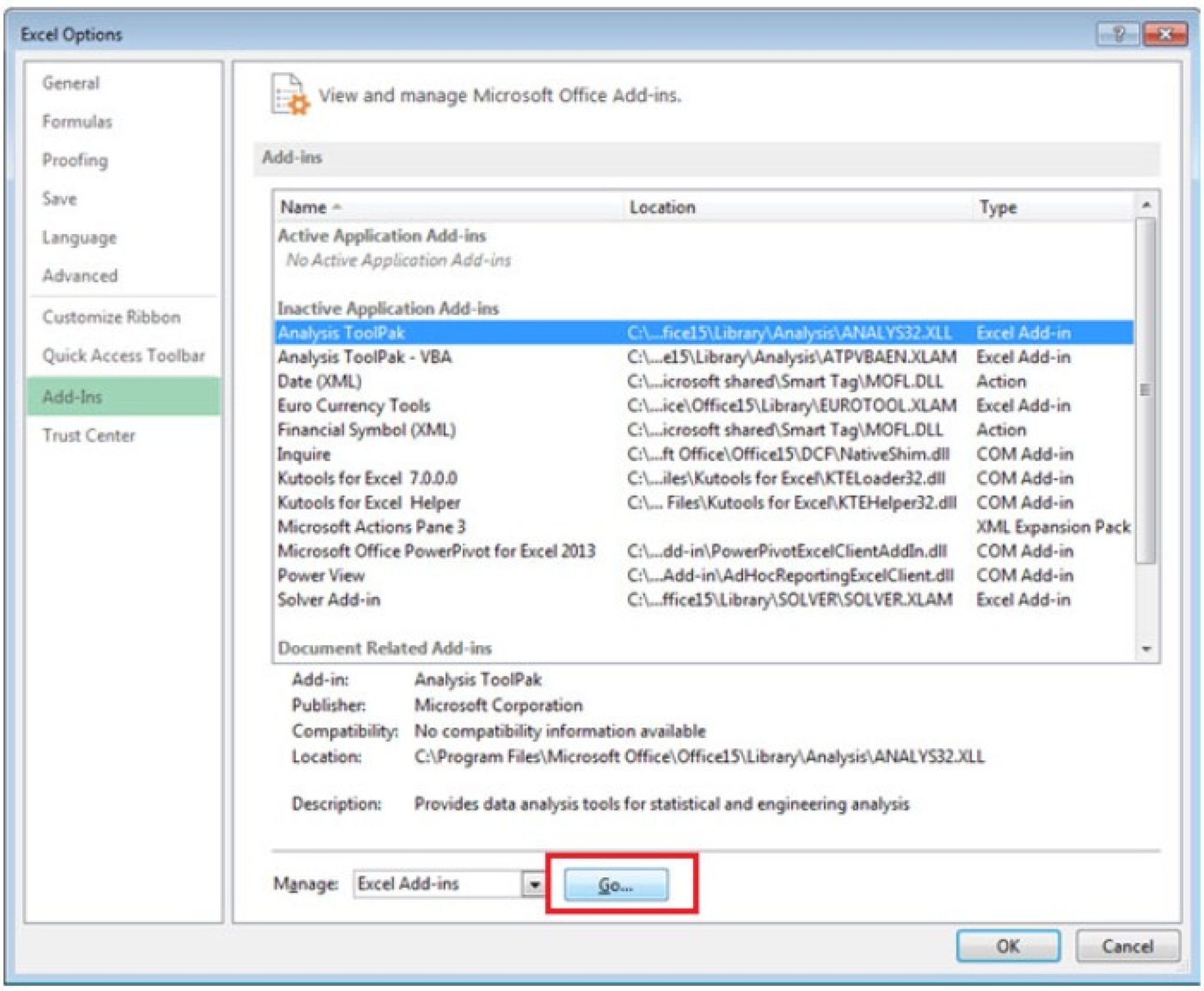1204x991 pixels.
Task: Click the help question mark icon in title bar
Action: 1119,34
